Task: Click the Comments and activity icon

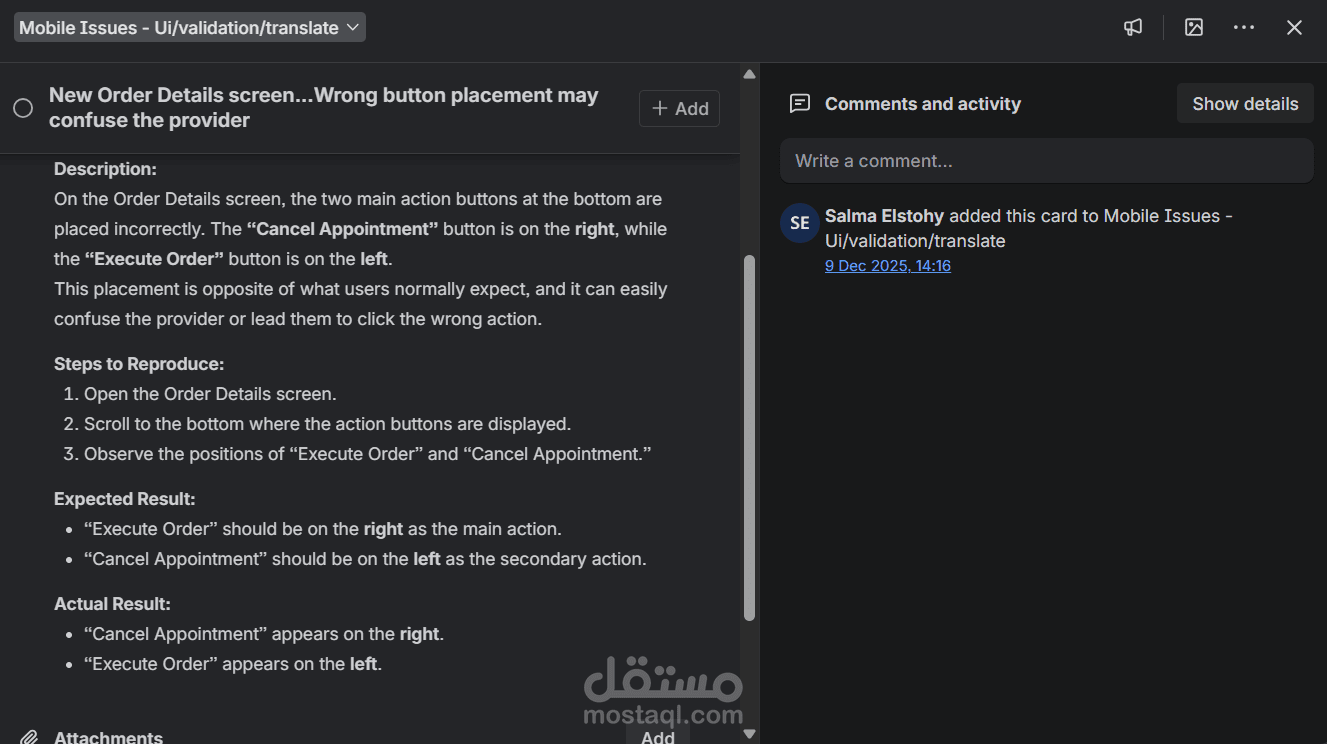Action: [799, 104]
